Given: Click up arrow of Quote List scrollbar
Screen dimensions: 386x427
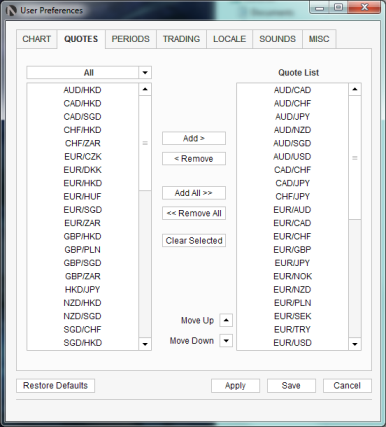Looking at the screenshot, I should (x=355, y=89).
